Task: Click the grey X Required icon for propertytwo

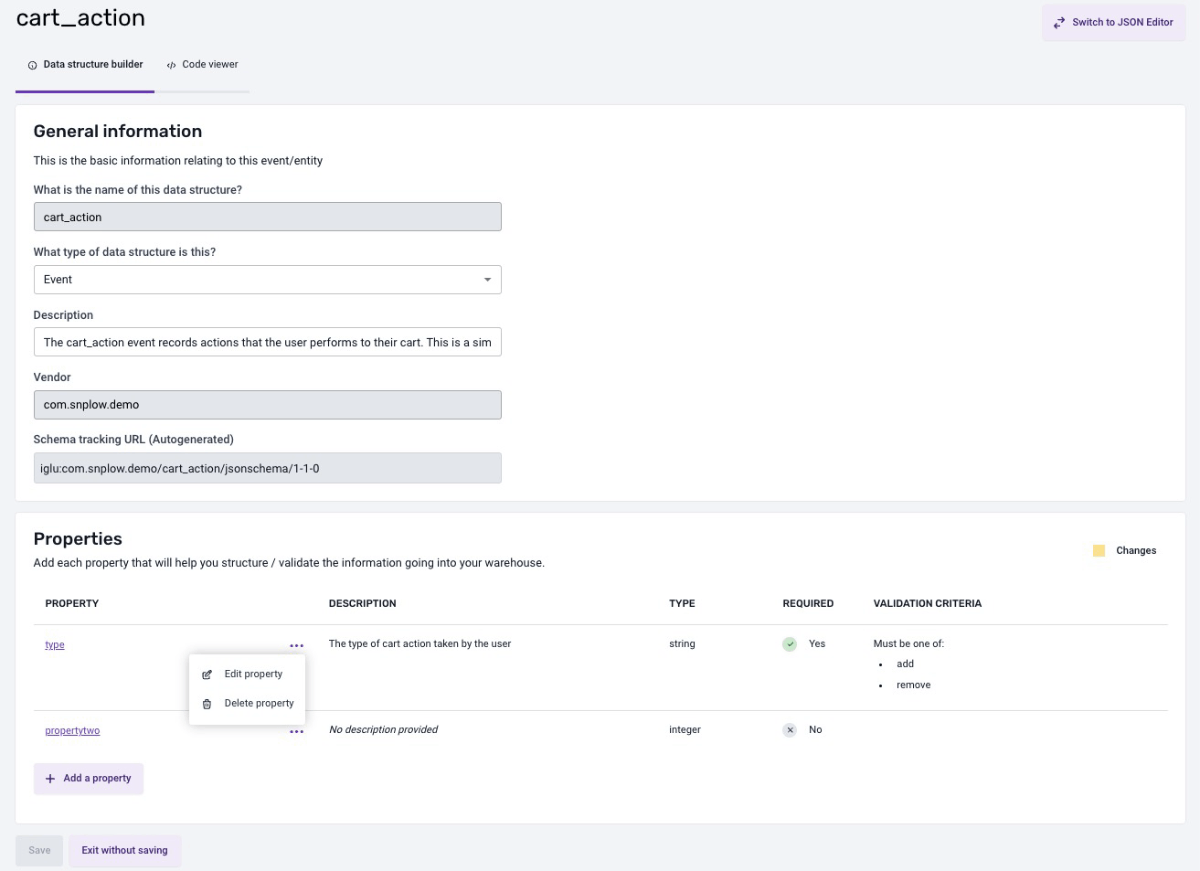Action: click(790, 730)
